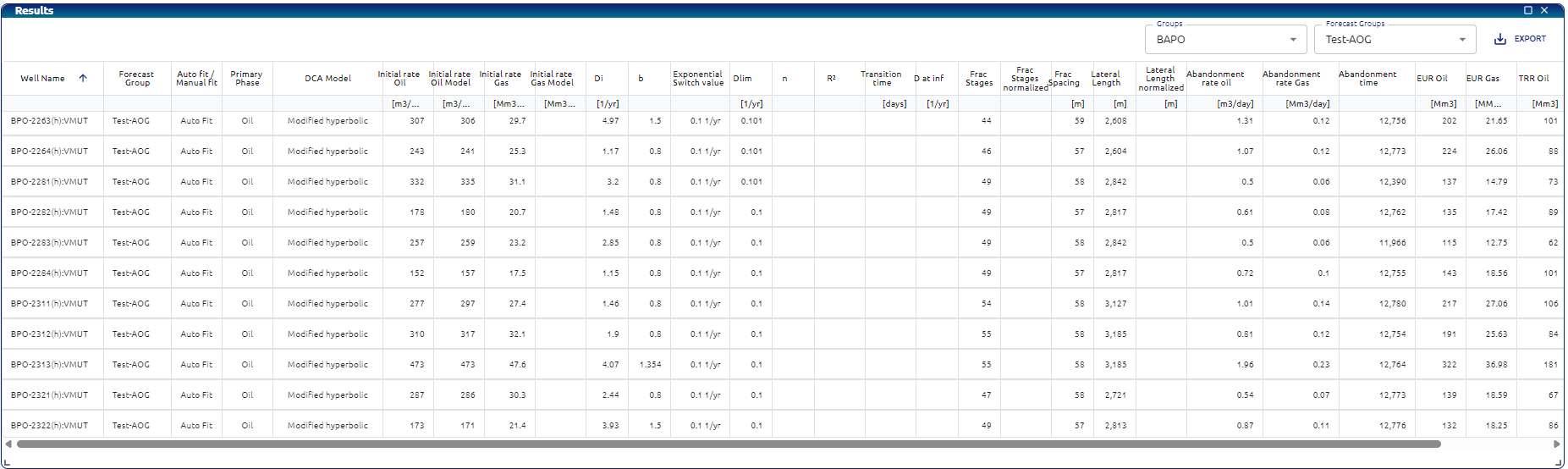Close the Results panel
Screen dimensions: 1568x469
(1544, 10)
